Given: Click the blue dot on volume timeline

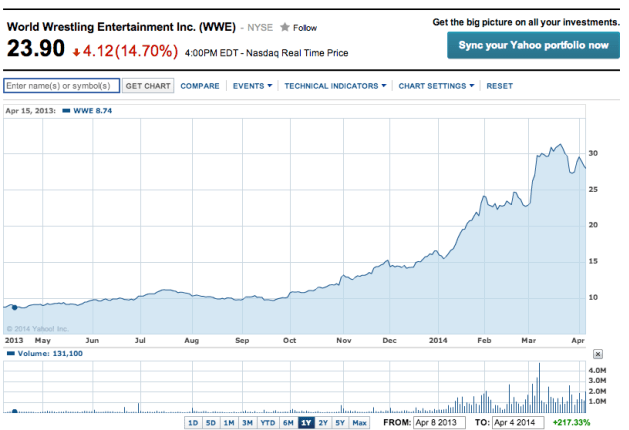Looking at the screenshot, I should coord(14,410).
